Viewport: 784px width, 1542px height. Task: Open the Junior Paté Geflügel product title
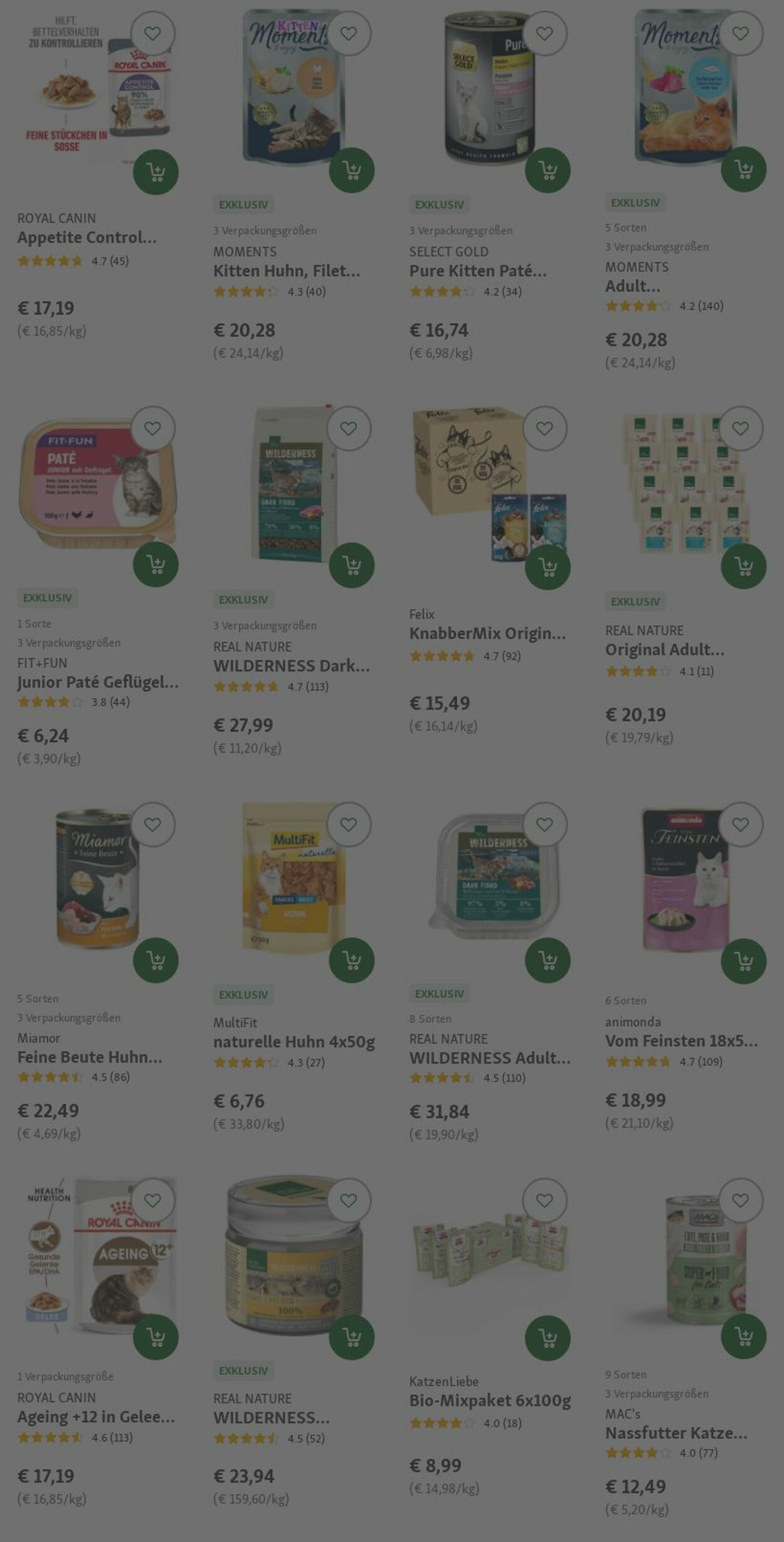[98, 682]
